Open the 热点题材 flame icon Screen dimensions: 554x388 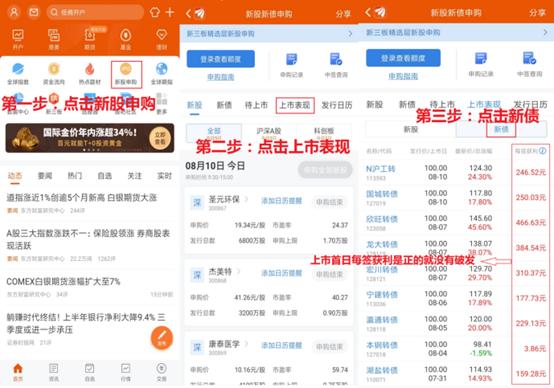(x=90, y=69)
